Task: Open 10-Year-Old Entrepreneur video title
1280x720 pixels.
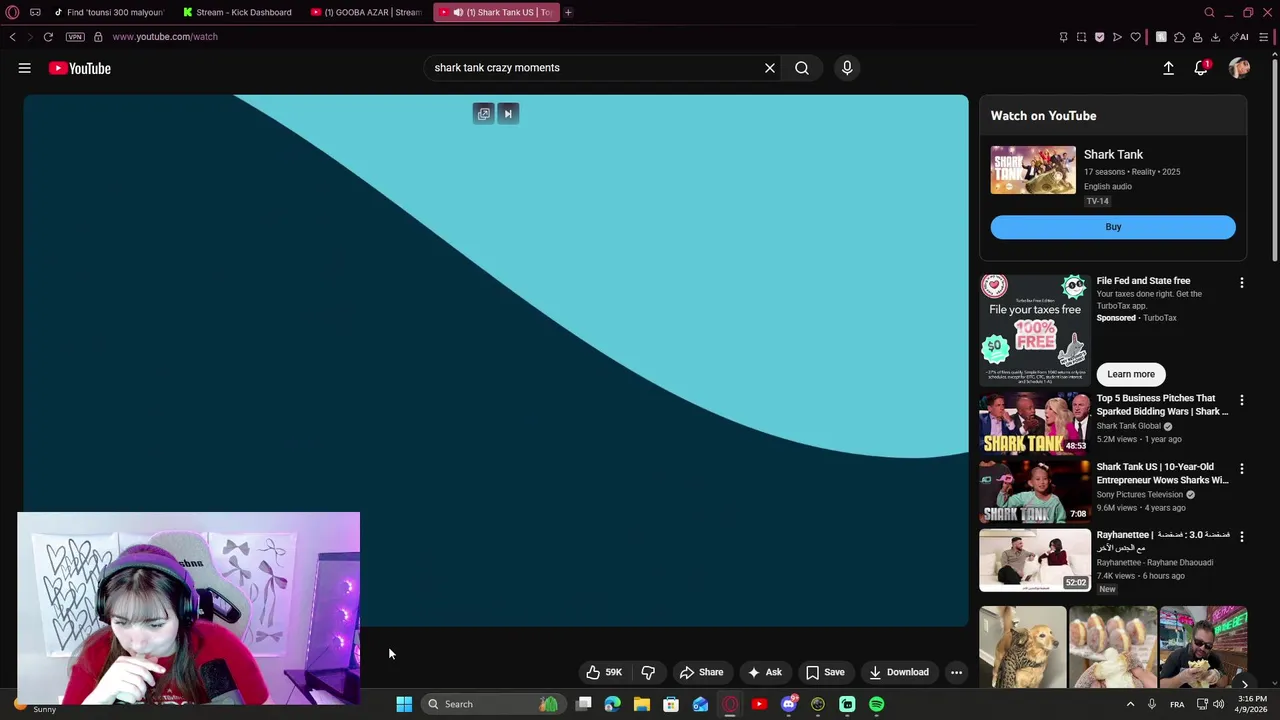Action: [1162, 473]
